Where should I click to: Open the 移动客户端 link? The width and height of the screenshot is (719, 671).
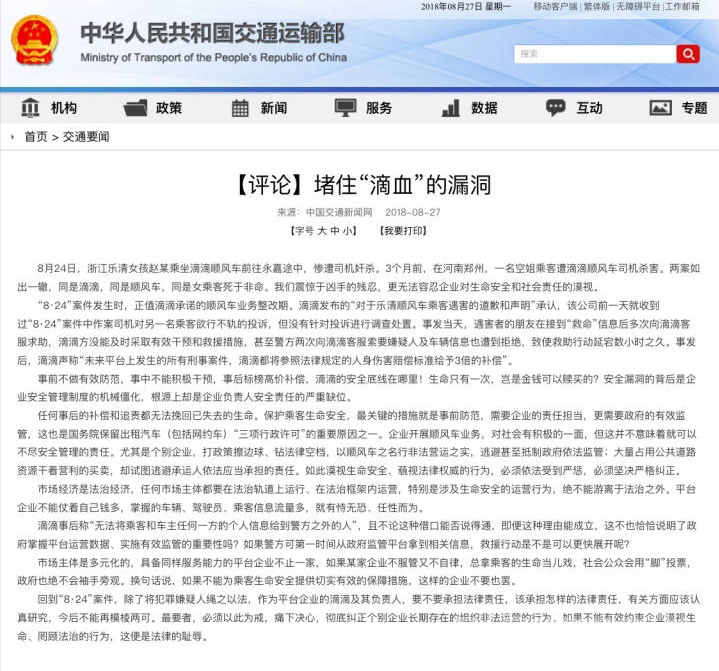pyautogui.click(x=555, y=6)
